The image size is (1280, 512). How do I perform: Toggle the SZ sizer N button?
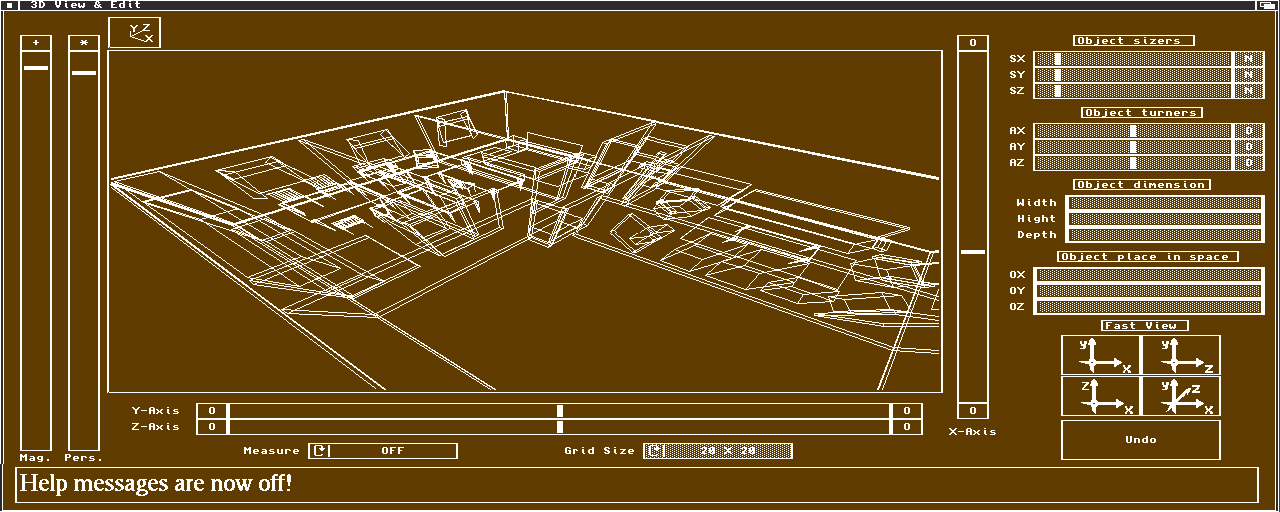[1248, 91]
